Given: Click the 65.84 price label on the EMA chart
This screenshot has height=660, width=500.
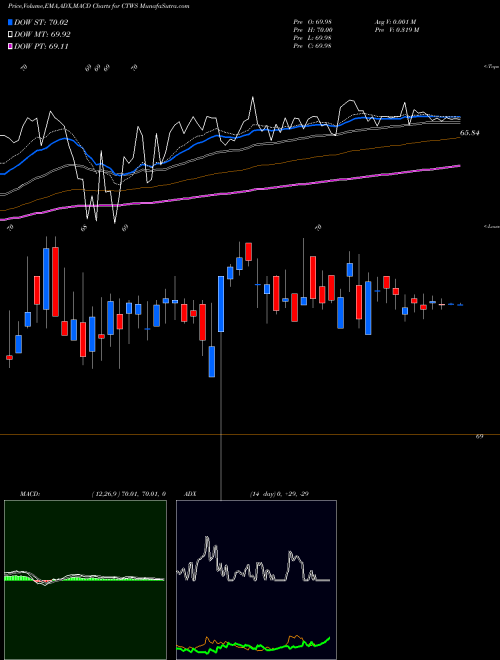Looking at the screenshot, I should coord(470,133).
